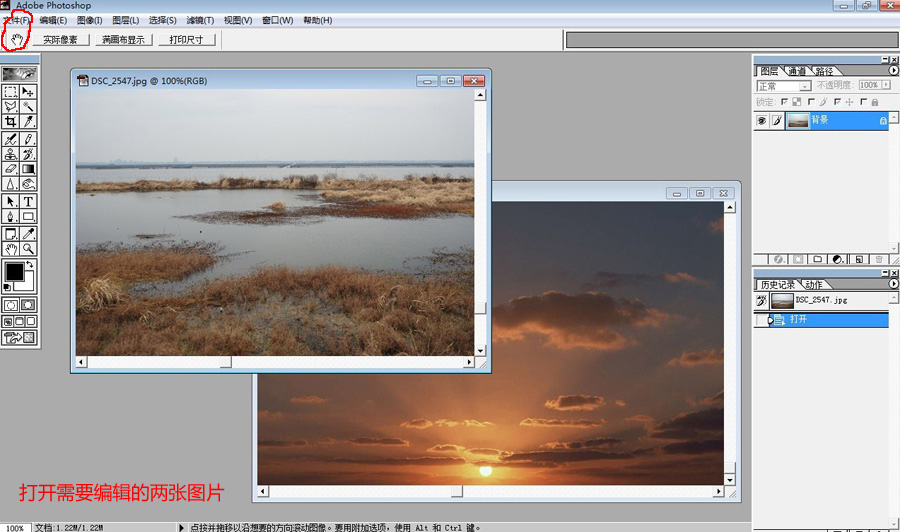The width and height of the screenshot is (900, 532).
Task: Select the Rectangle shape tool
Action: (28, 217)
